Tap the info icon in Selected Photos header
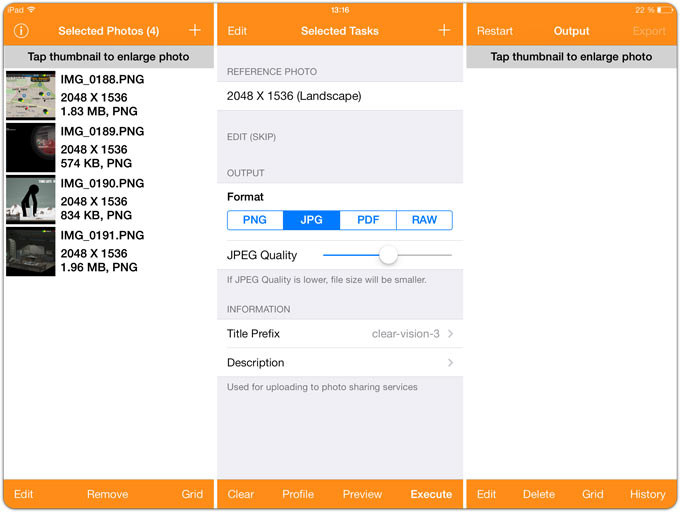Screen dimensions: 680x512 point(21,31)
